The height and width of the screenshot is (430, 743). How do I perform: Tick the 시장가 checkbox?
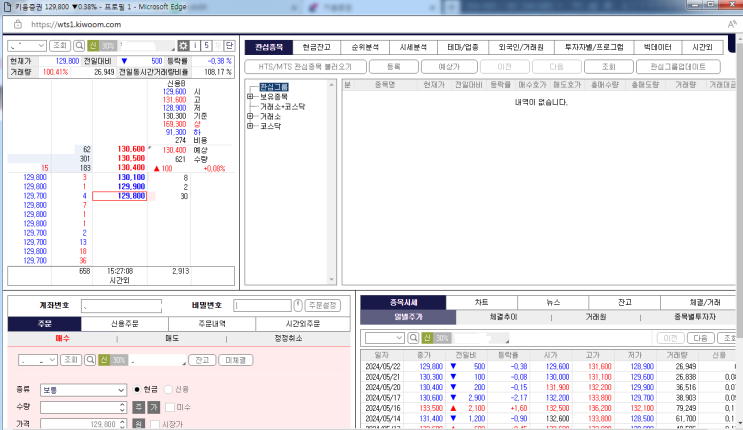154,424
